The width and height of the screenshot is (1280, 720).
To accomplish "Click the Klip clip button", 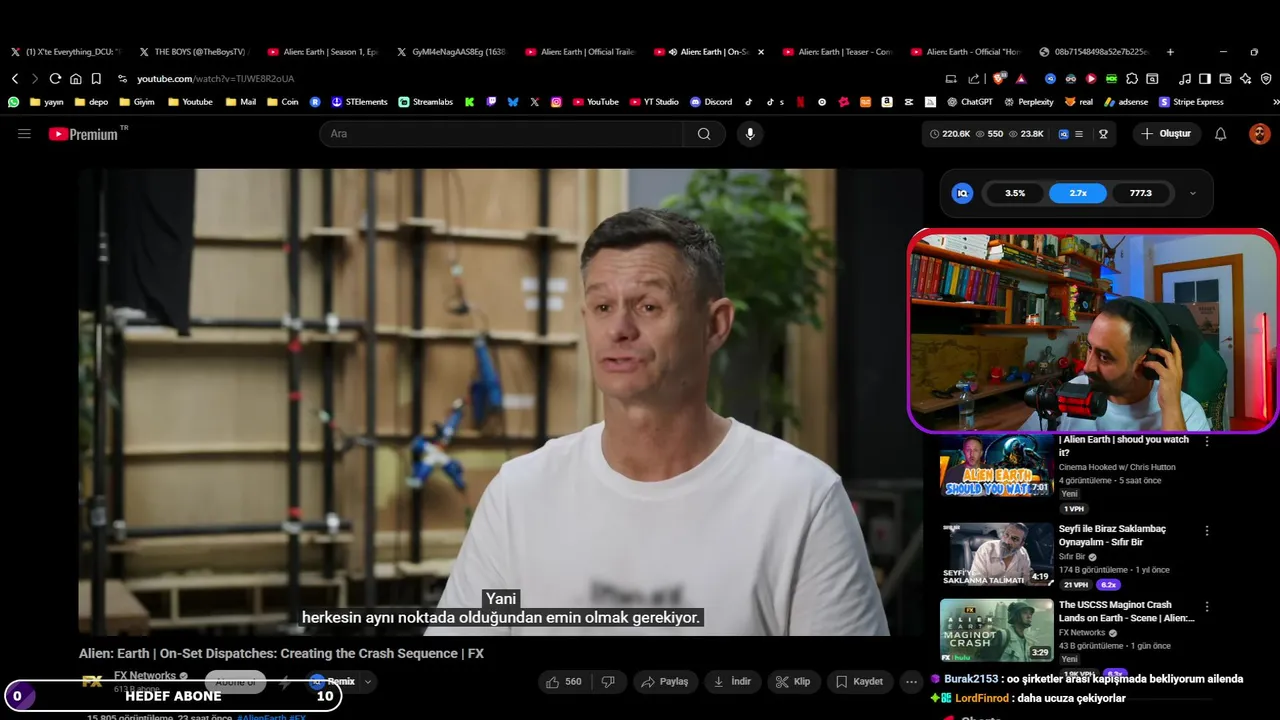I will coord(793,682).
